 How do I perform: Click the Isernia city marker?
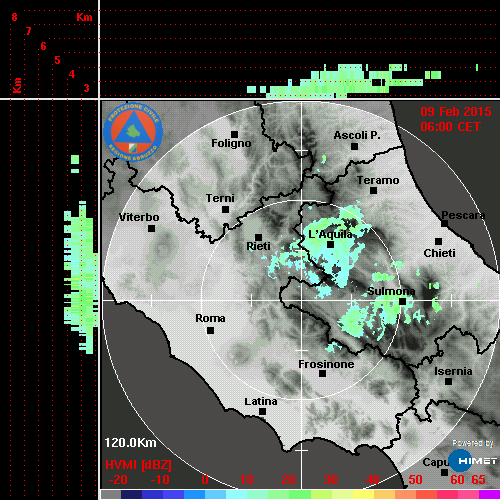(449, 381)
